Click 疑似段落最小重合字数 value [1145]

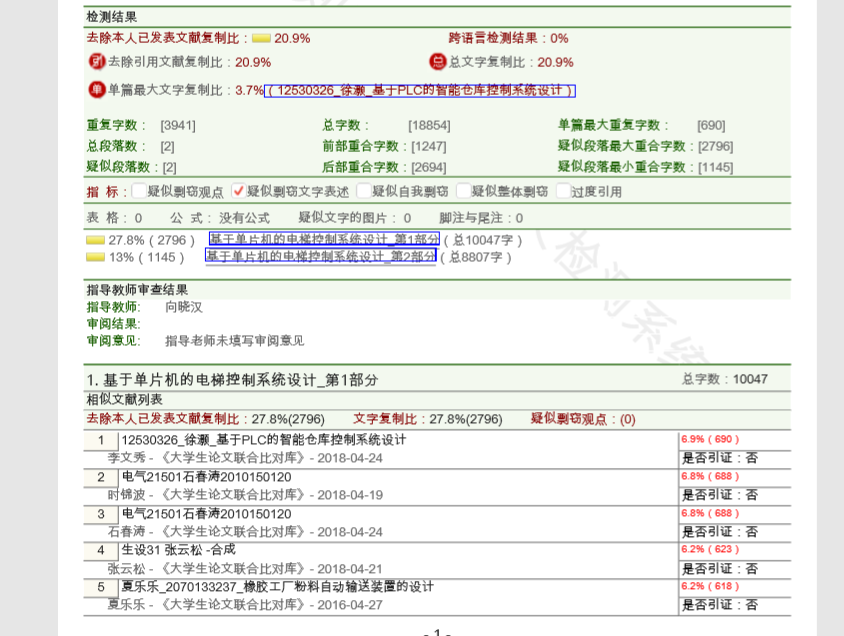[x=716, y=167]
